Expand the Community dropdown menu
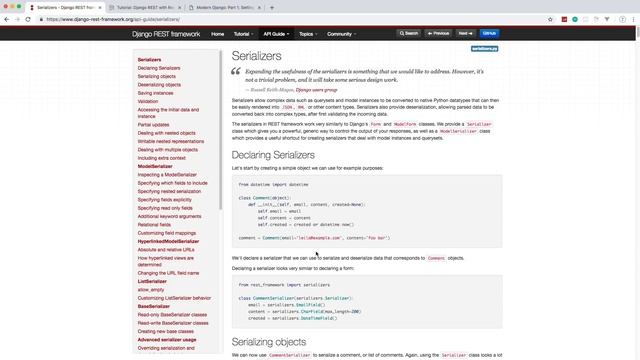Image resolution: width=640 pixels, height=360 pixels. [x=341, y=34]
